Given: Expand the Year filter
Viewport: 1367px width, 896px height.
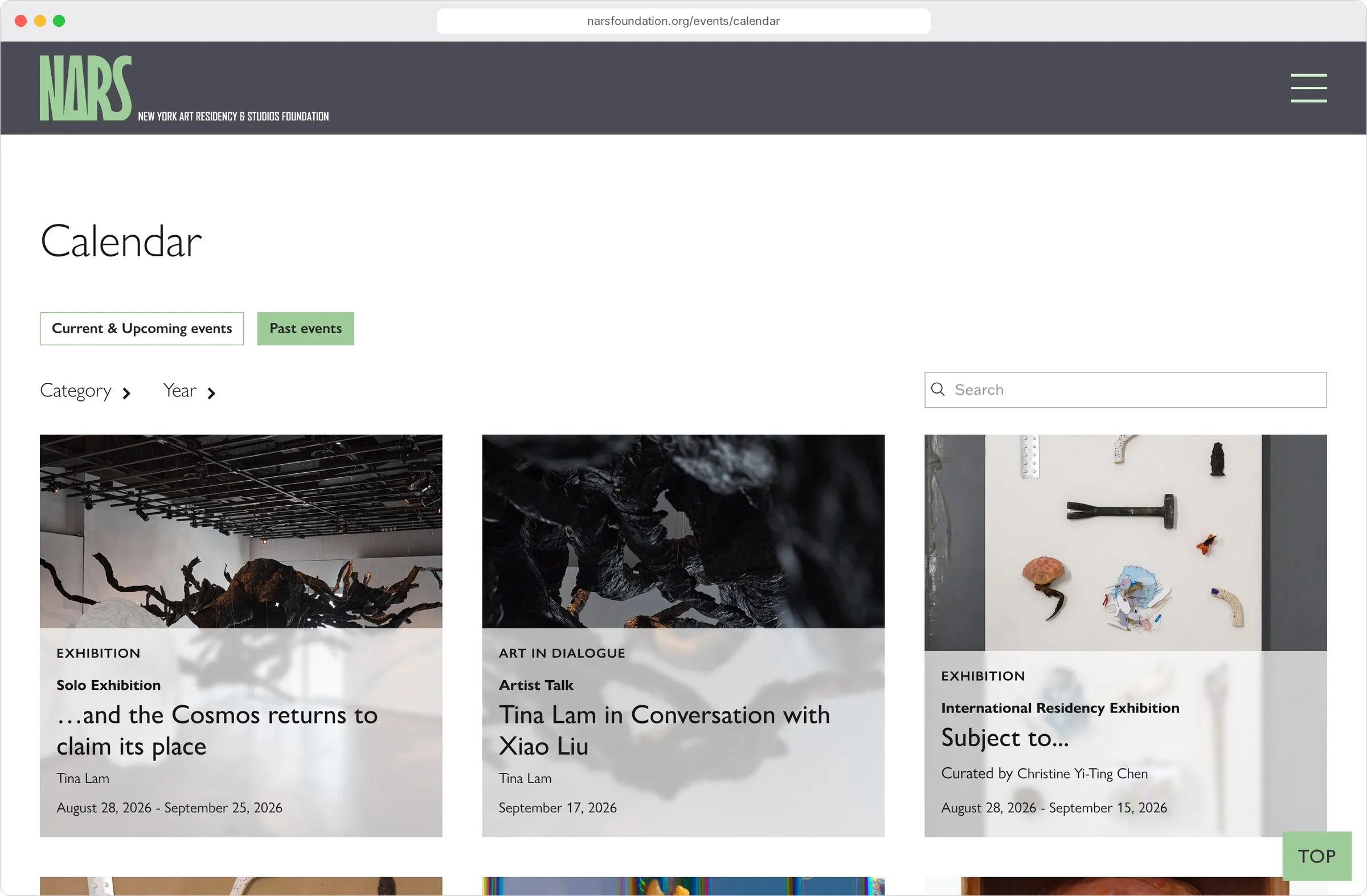Looking at the screenshot, I should coord(190,391).
